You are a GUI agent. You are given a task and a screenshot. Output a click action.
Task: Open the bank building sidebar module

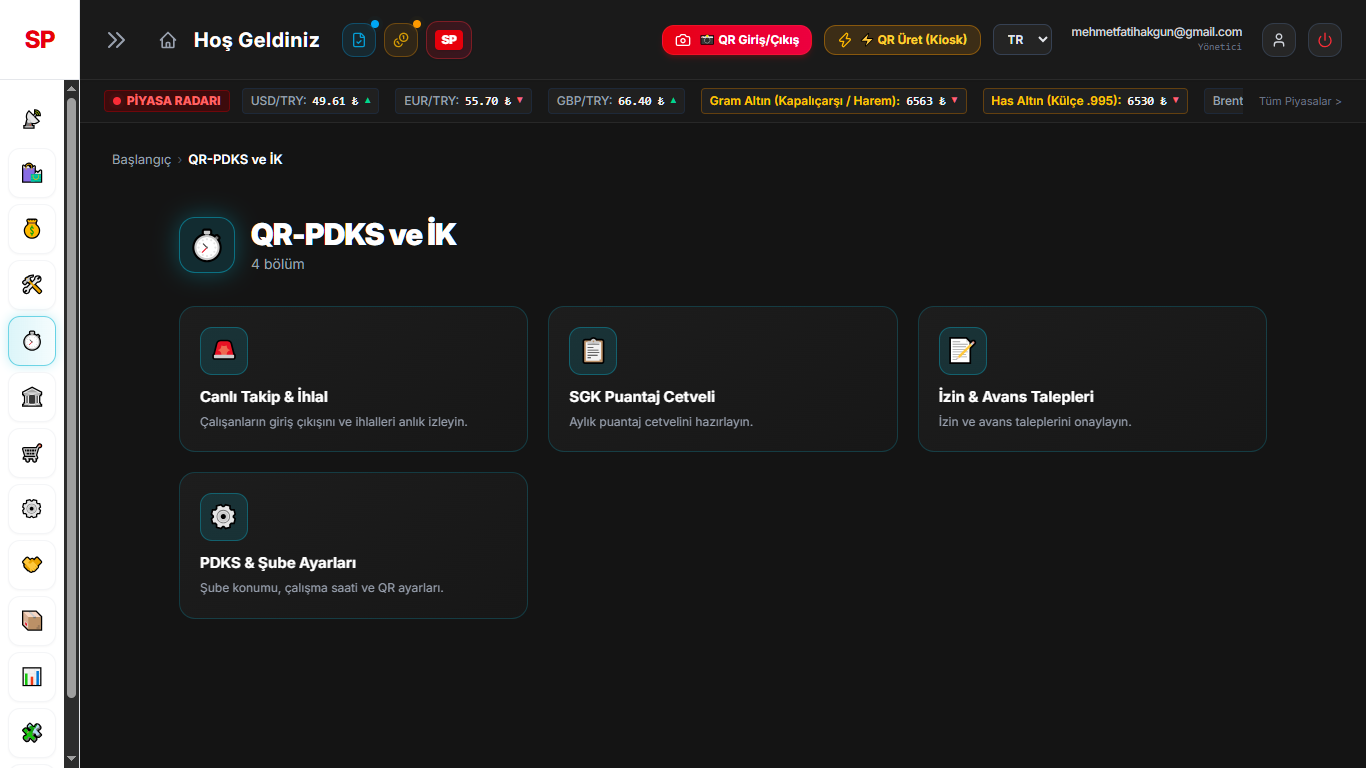(x=32, y=397)
